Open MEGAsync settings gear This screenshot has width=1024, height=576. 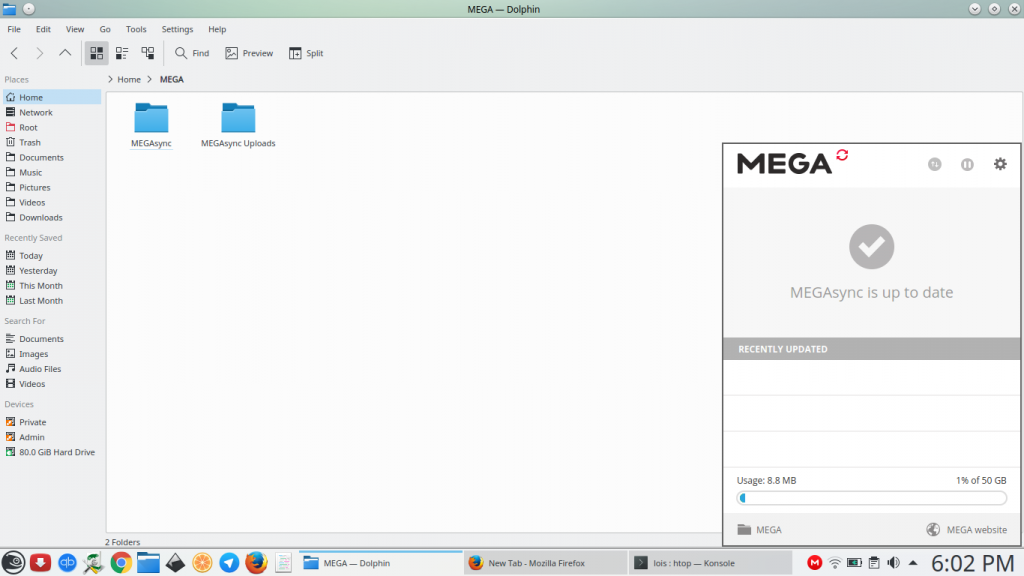(x=1000, y=164)
